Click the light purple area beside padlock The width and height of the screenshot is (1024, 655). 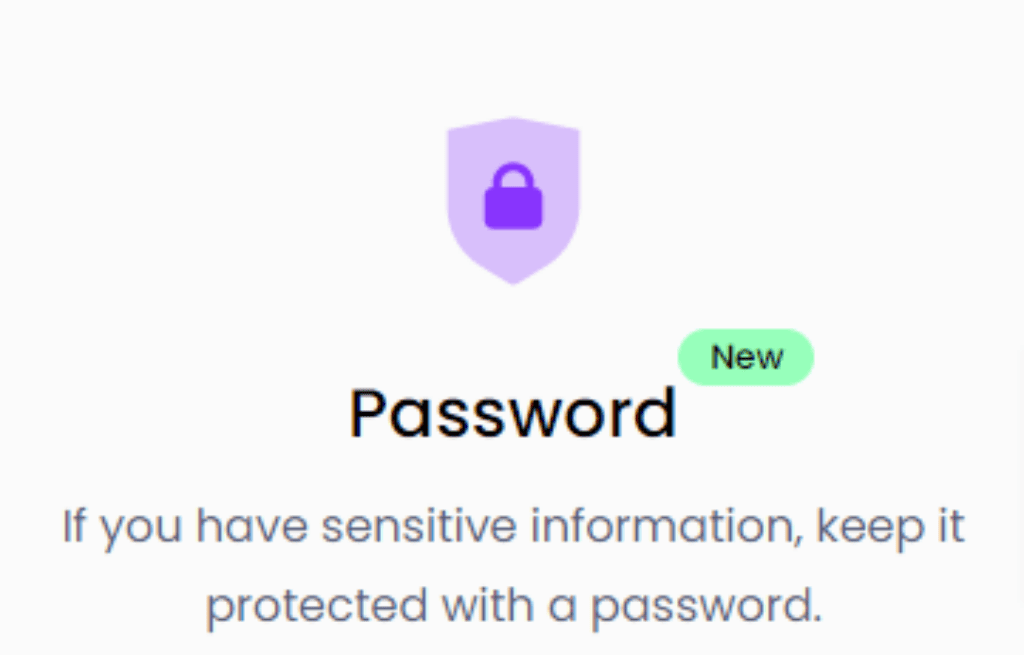point(562,196)
